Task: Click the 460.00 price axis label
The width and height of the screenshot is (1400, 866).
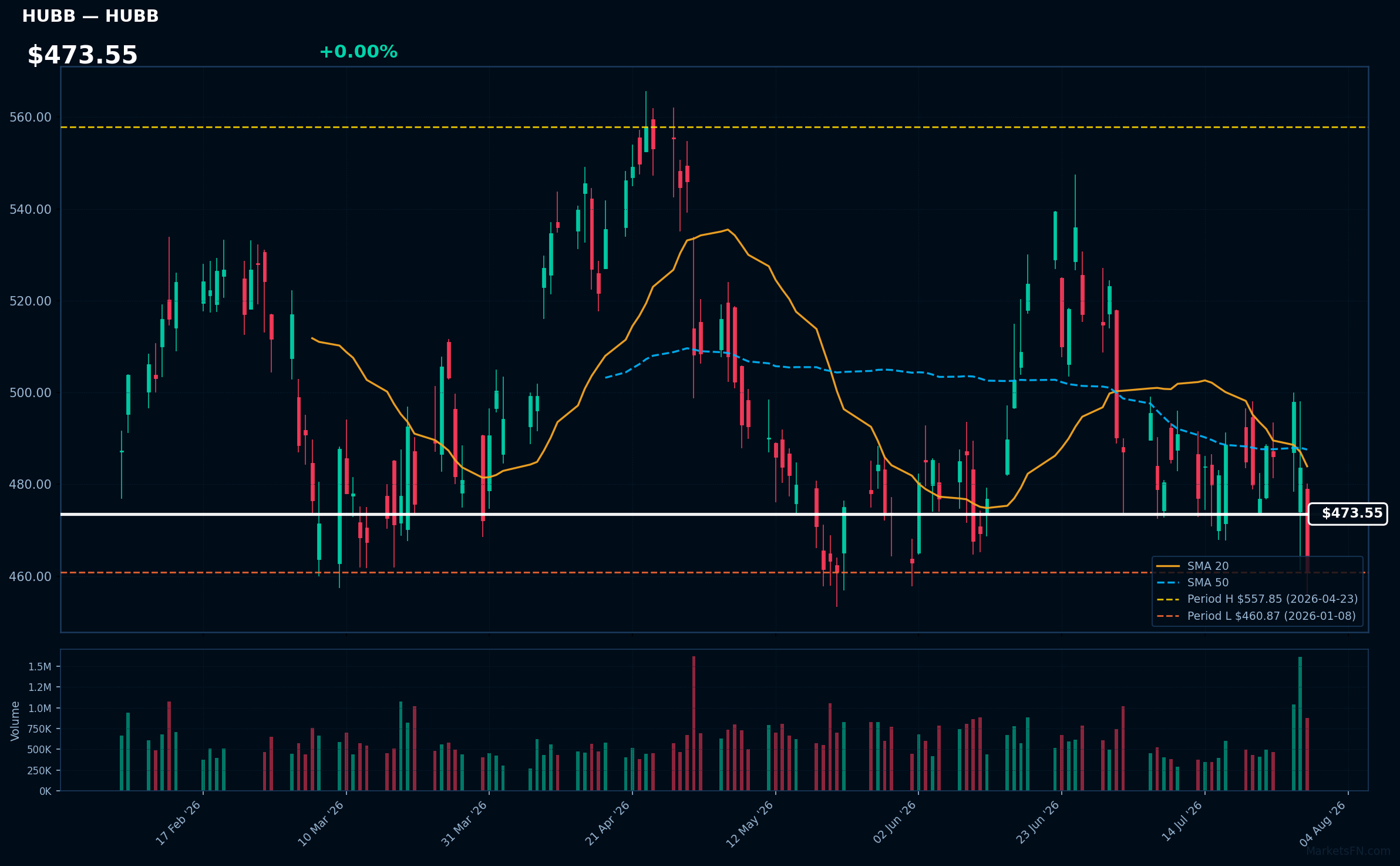Action: tap(31, 577)
